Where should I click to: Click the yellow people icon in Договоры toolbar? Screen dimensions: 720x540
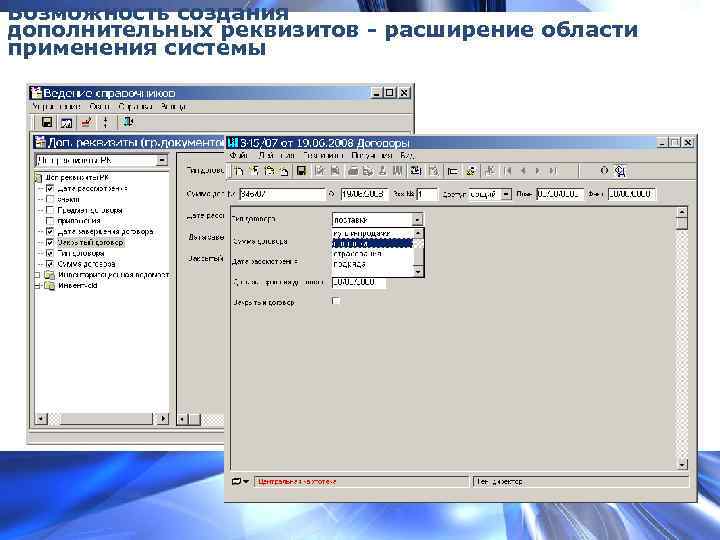pos(471,171)
